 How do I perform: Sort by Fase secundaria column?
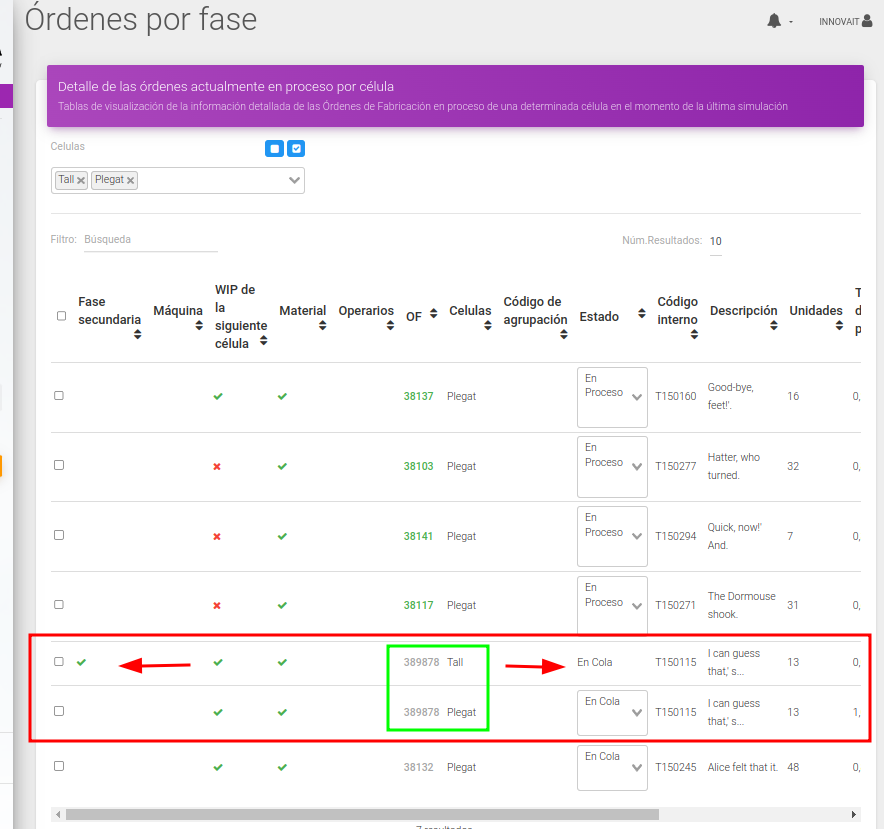click(x=138, y=334)
